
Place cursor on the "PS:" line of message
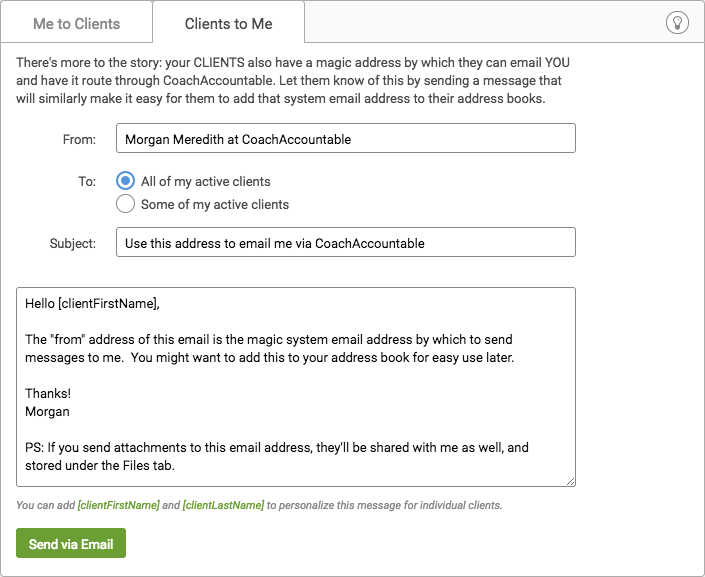coord(277,447)
